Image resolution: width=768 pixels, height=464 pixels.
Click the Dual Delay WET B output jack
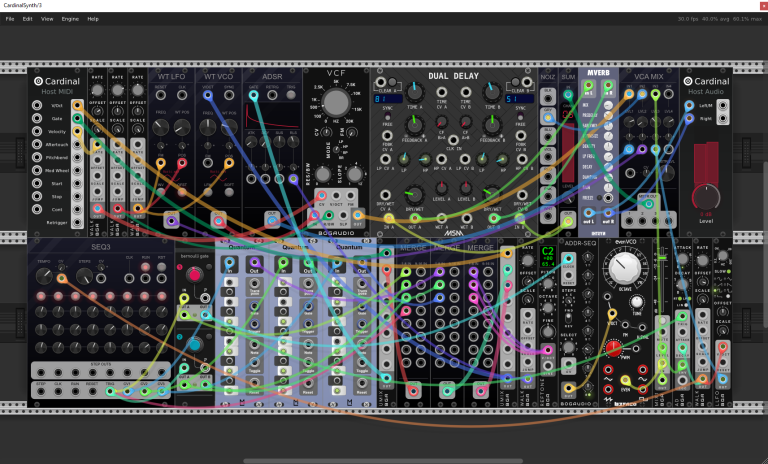point(466,218)
